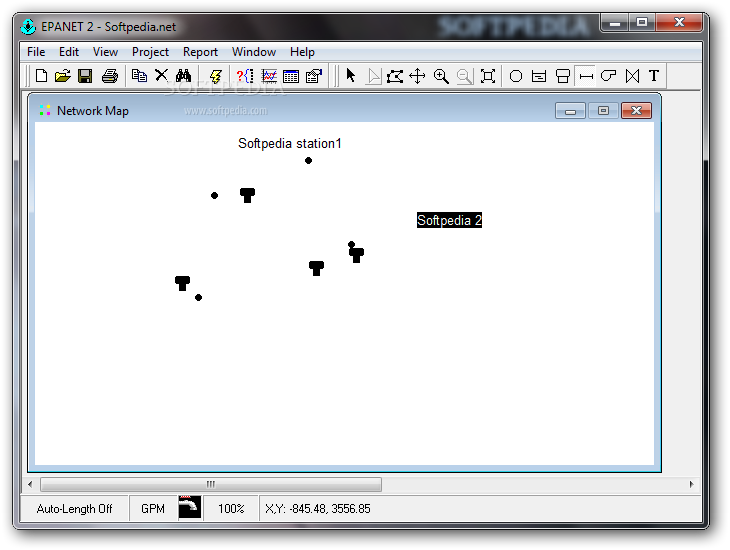730x550 pixels.
Task: Click the GPM flow units panel
Action: 153,509
